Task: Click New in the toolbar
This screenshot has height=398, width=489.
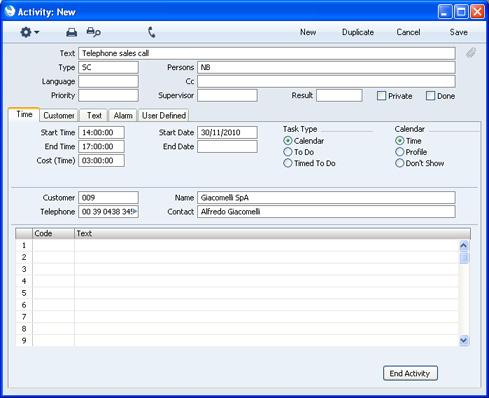Action: click(308, 32)
